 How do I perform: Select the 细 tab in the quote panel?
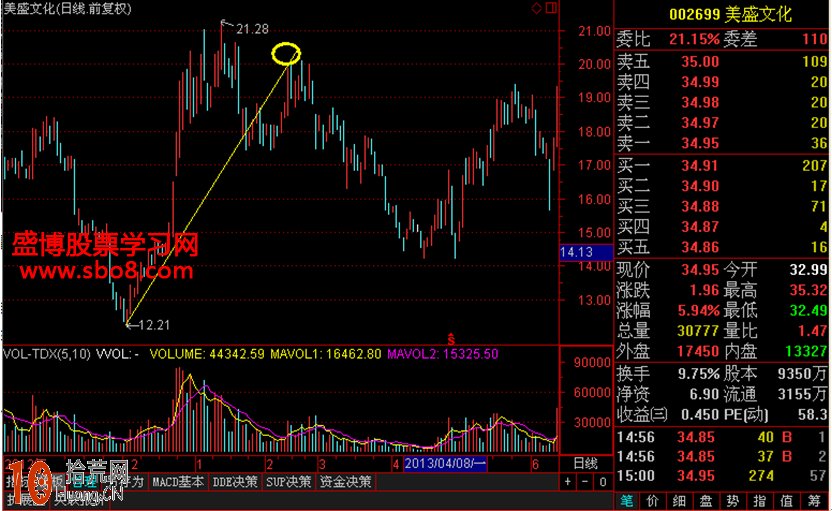(x=679, y=501)
